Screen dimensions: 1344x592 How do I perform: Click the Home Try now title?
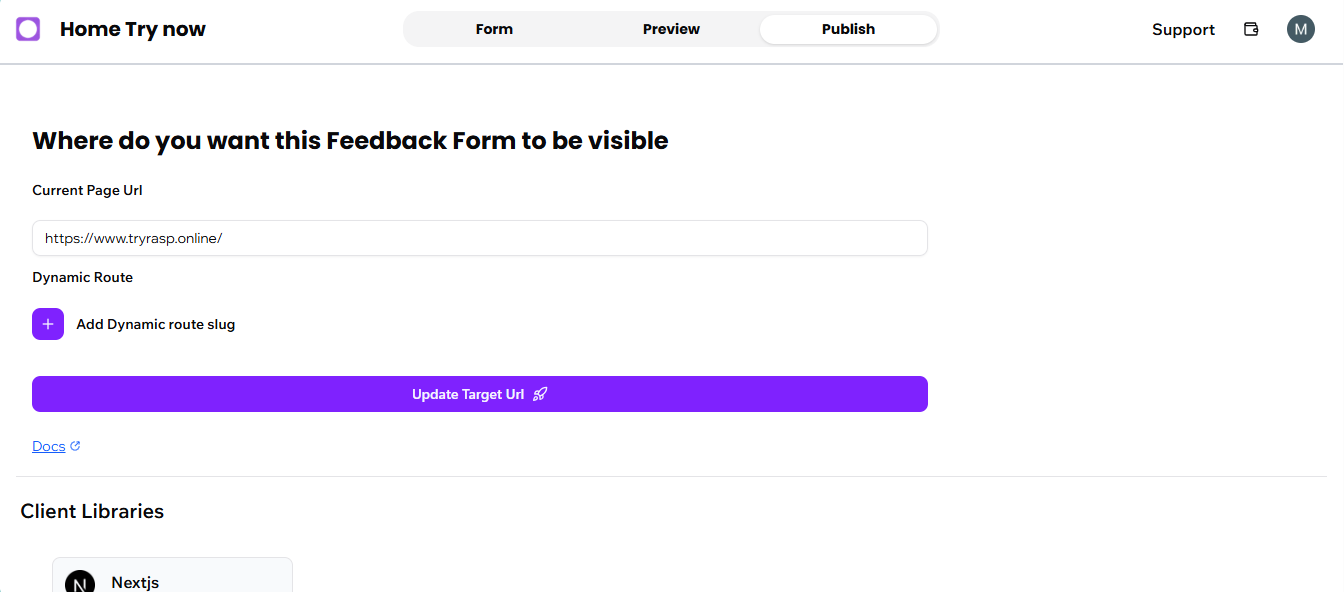(x=133, y=29)
